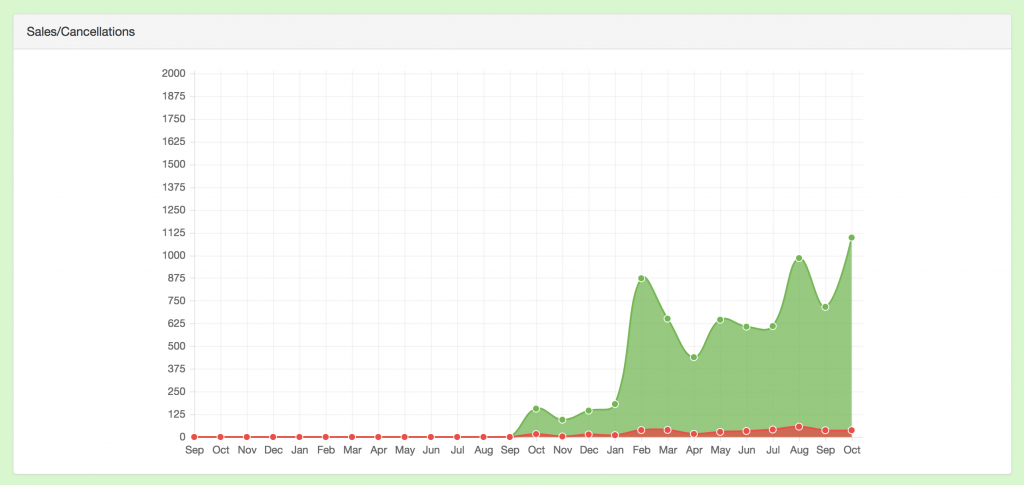1024x485 pixels.
Task: Click y-axis label 1625
Action: click(x=174, y=142)
